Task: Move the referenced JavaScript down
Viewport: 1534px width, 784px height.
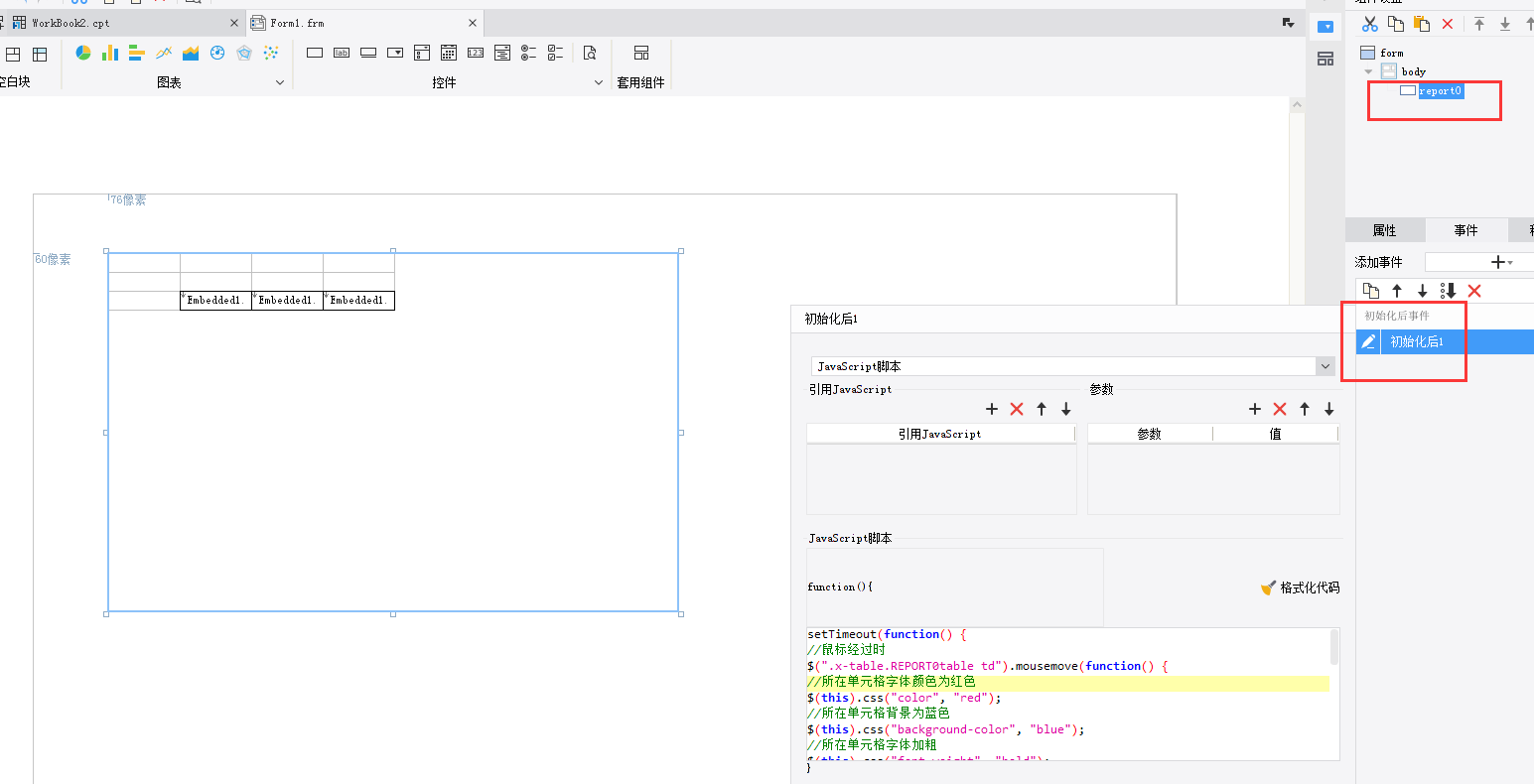Action: click(x=1066, y=409)
